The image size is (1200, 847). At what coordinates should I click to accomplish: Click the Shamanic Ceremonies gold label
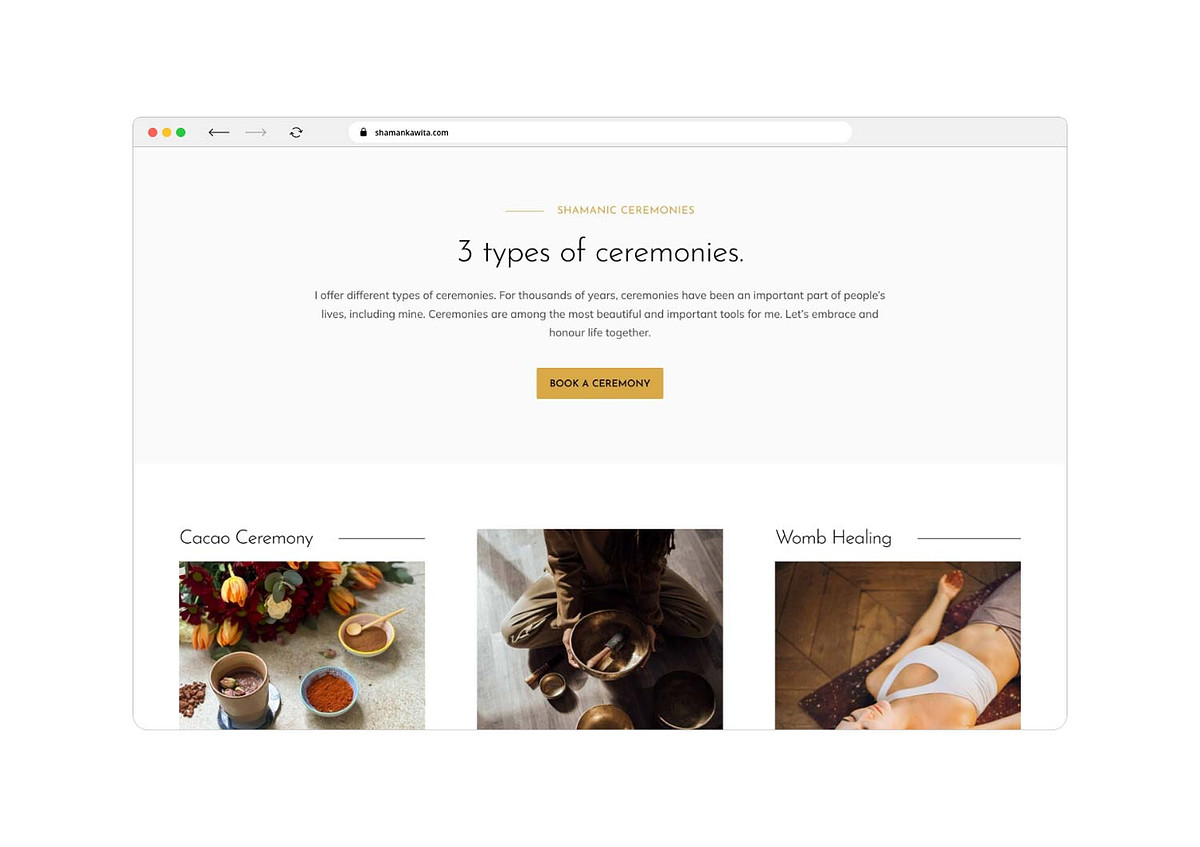pos(626,210)
